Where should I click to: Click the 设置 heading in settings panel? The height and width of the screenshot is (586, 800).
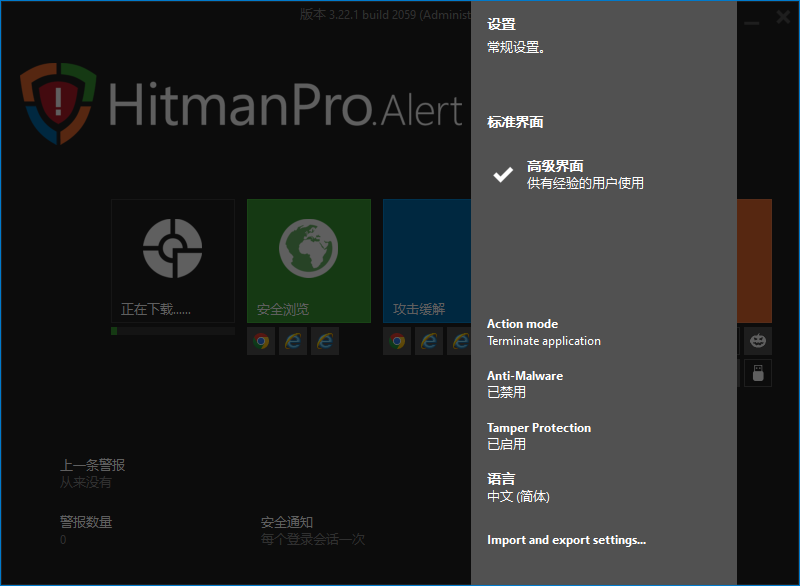(x=502, y=24)
